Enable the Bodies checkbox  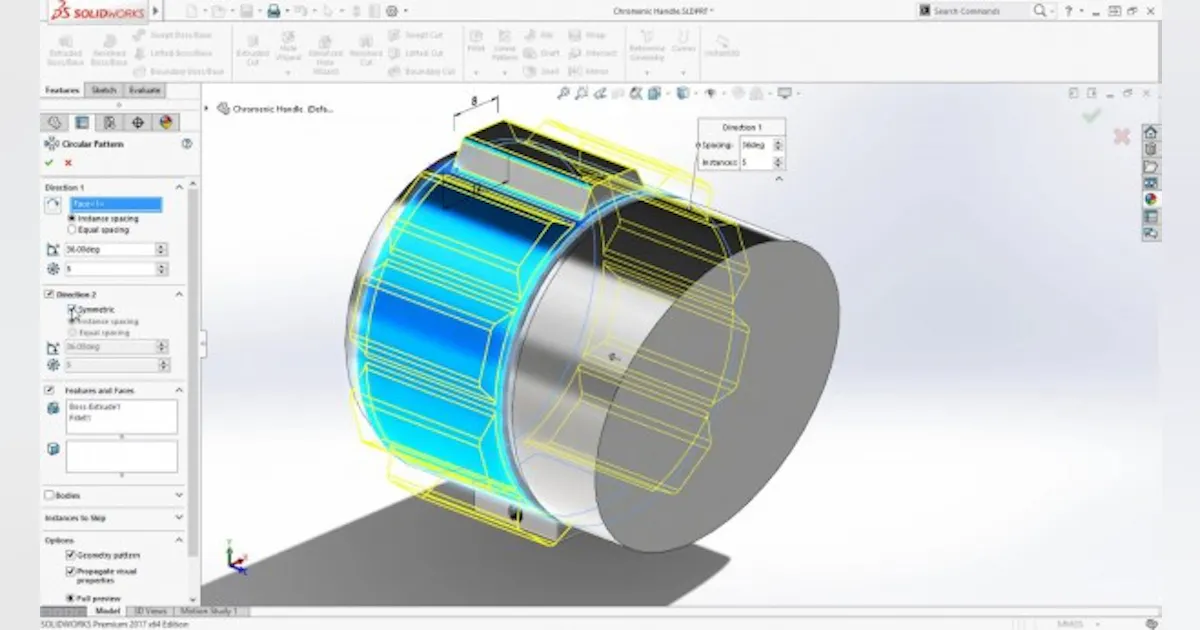49,495
